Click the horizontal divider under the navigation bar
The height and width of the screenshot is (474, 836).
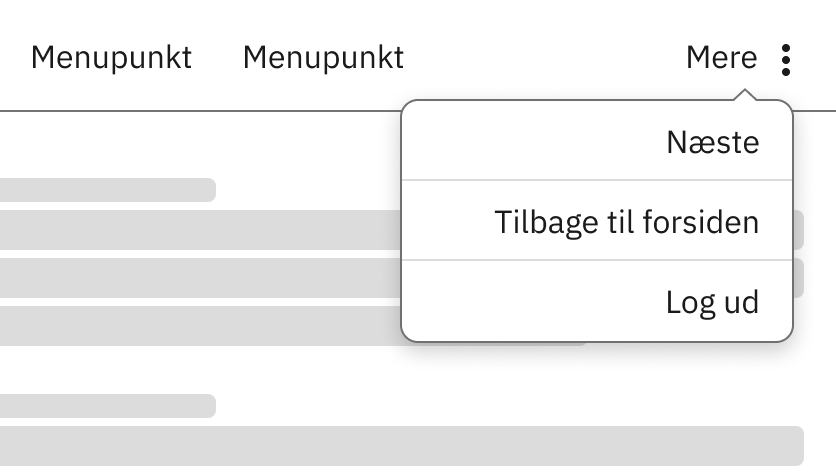[x=200, y=110]
